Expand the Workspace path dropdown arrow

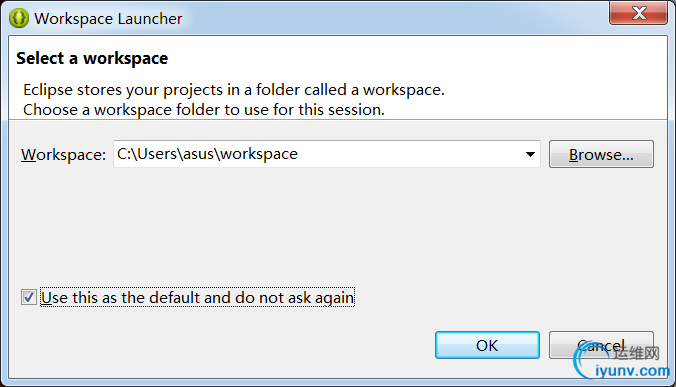click(530, 154)
